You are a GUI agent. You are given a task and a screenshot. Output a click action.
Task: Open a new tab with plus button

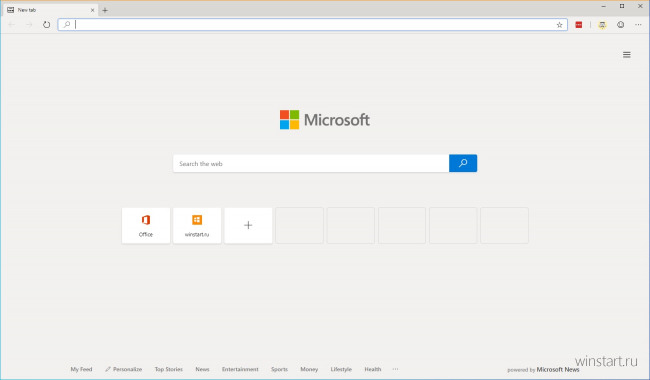click(x=105, y=10)
